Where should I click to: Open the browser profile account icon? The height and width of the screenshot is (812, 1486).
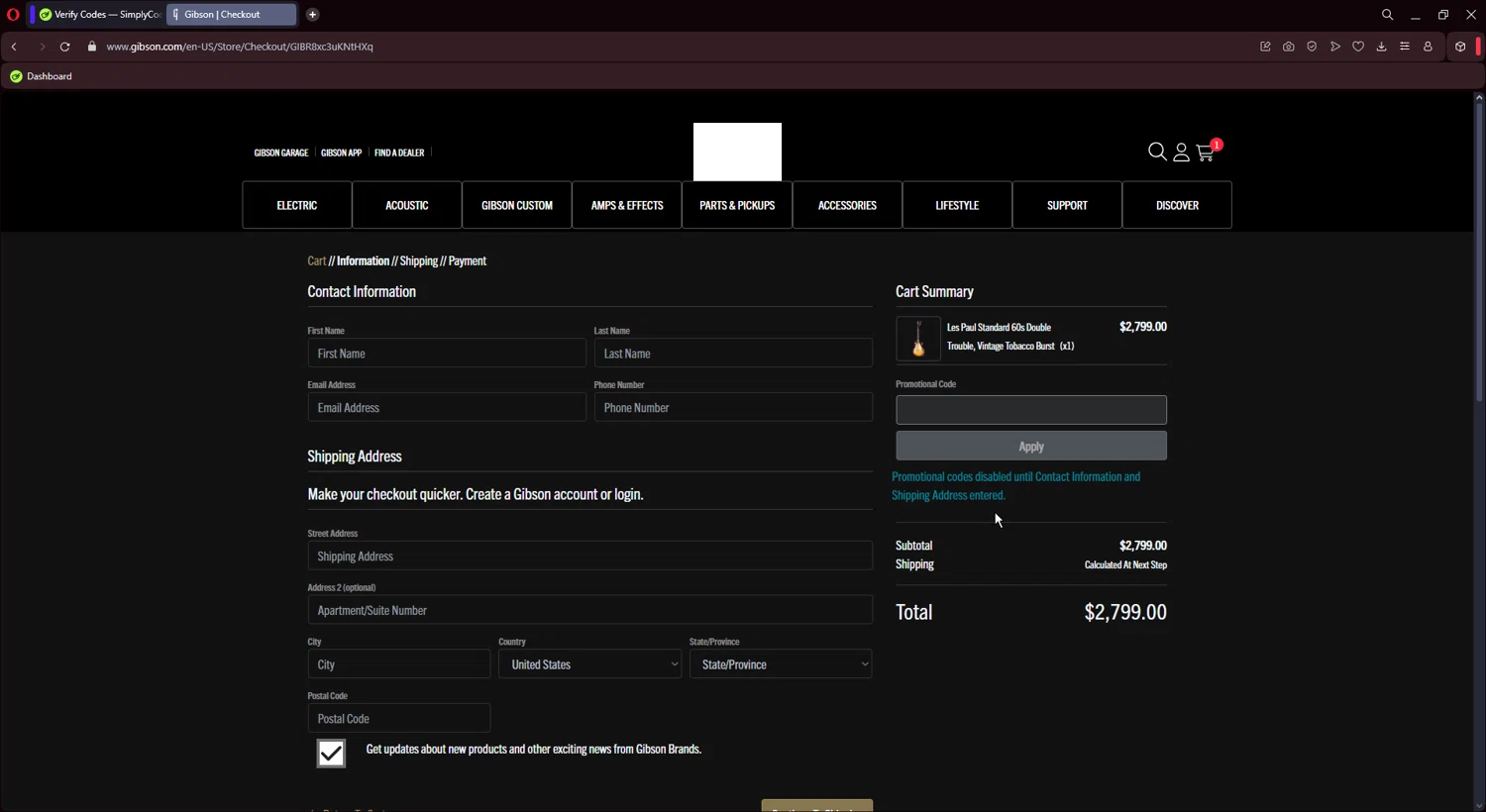click(1428, 47)
